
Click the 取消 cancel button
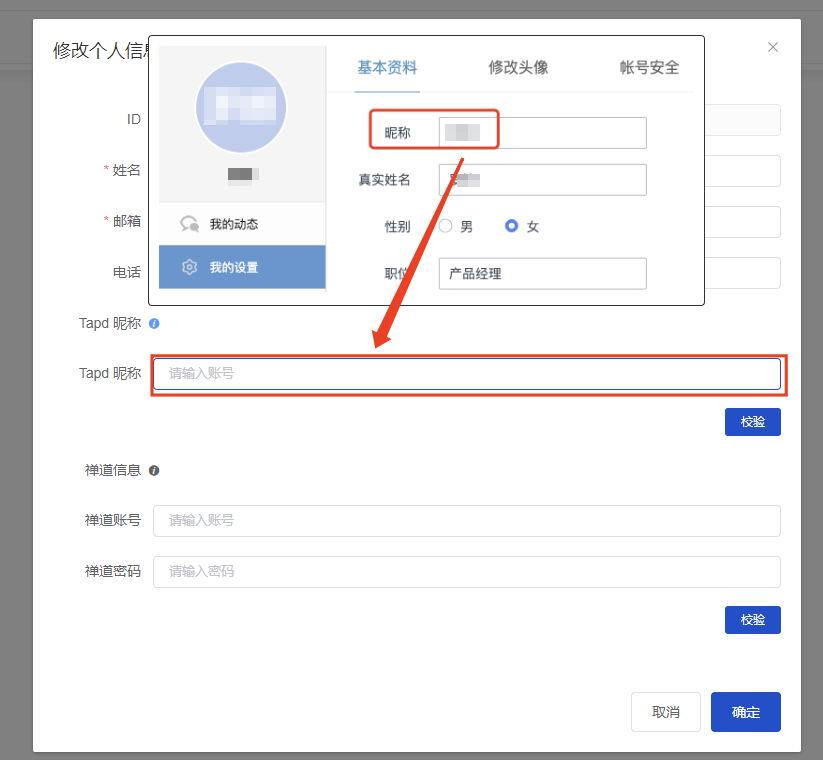pos(665,711)
